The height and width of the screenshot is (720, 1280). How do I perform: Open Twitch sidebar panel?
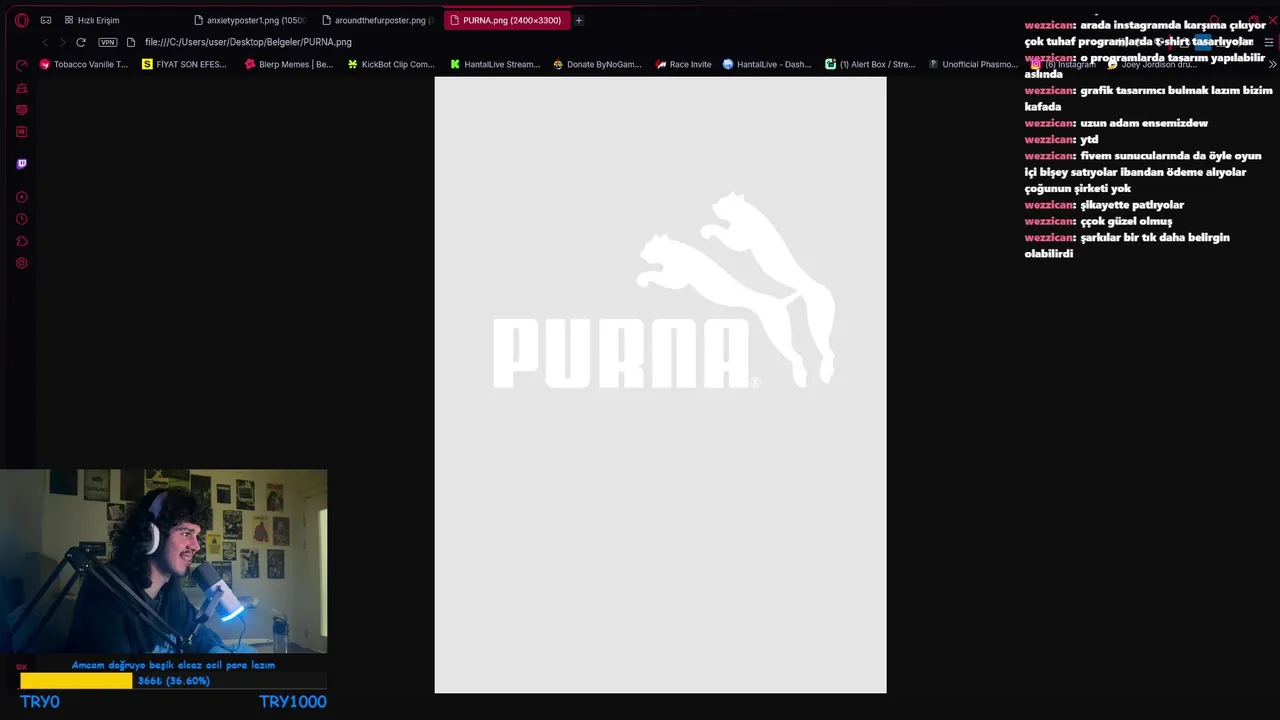tap(22, 164)
